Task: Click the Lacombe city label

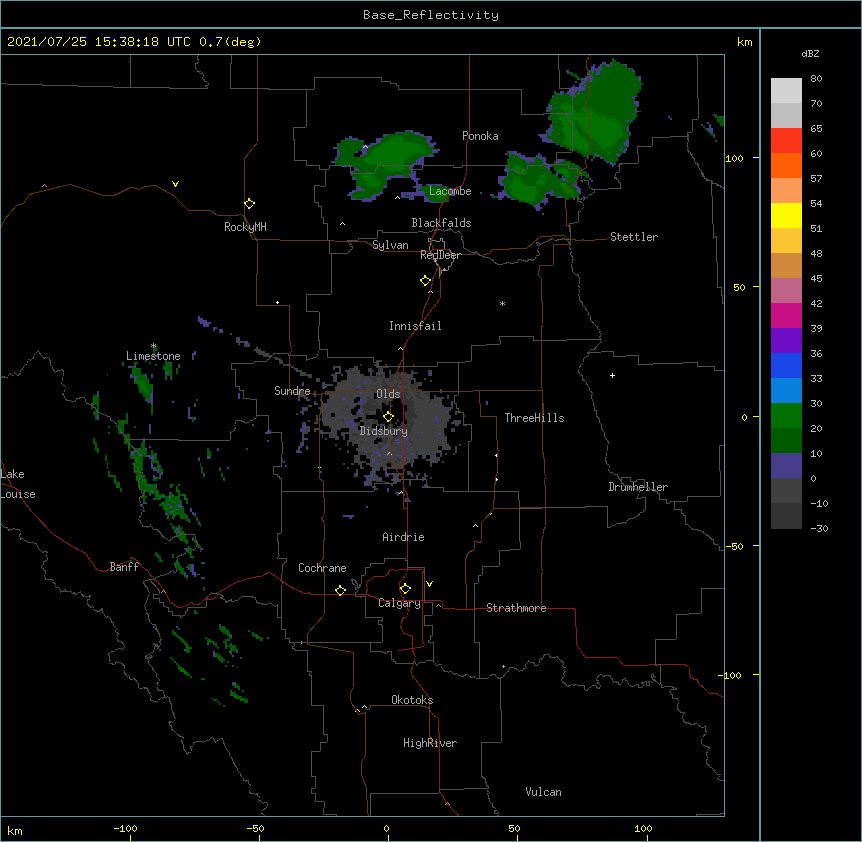Action: pyautogui.click(x=450, y=191)
